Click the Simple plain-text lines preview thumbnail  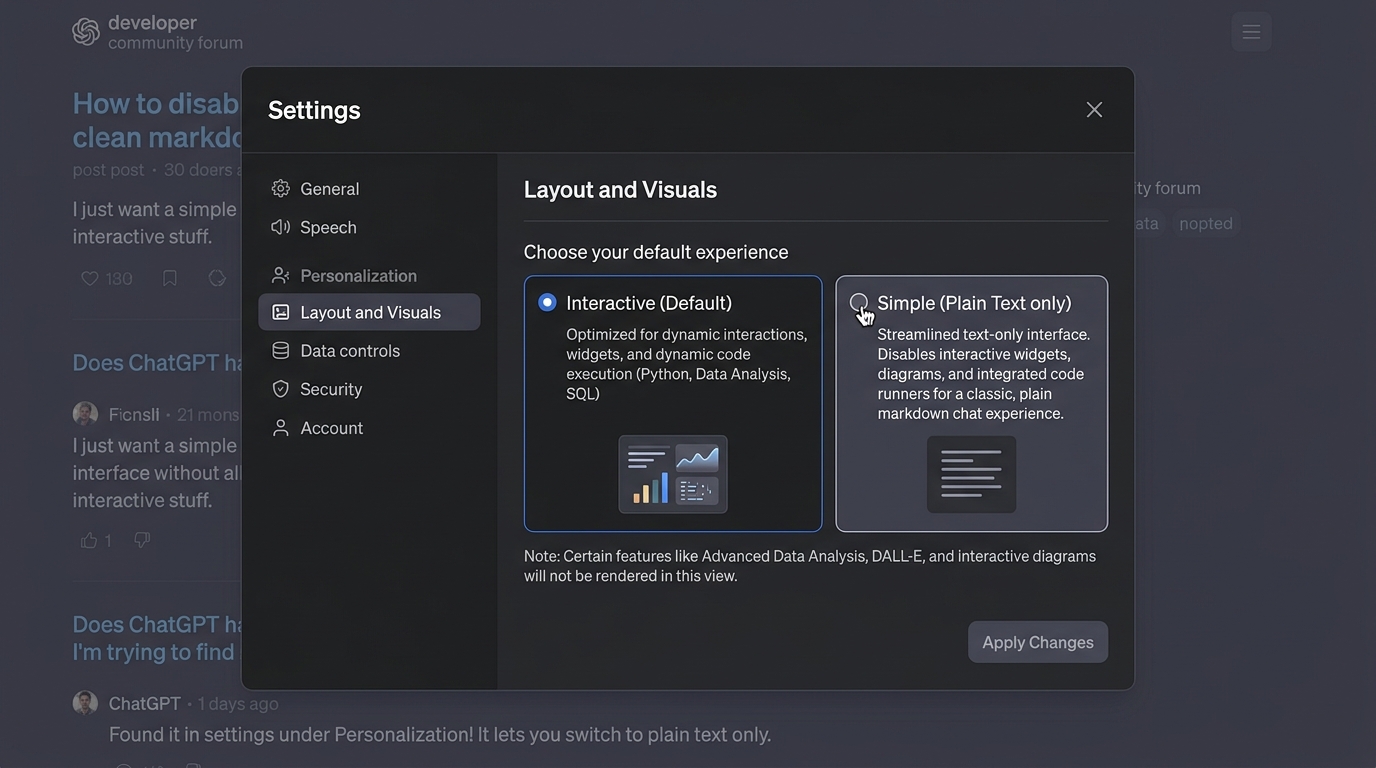(x=971, y=474)
